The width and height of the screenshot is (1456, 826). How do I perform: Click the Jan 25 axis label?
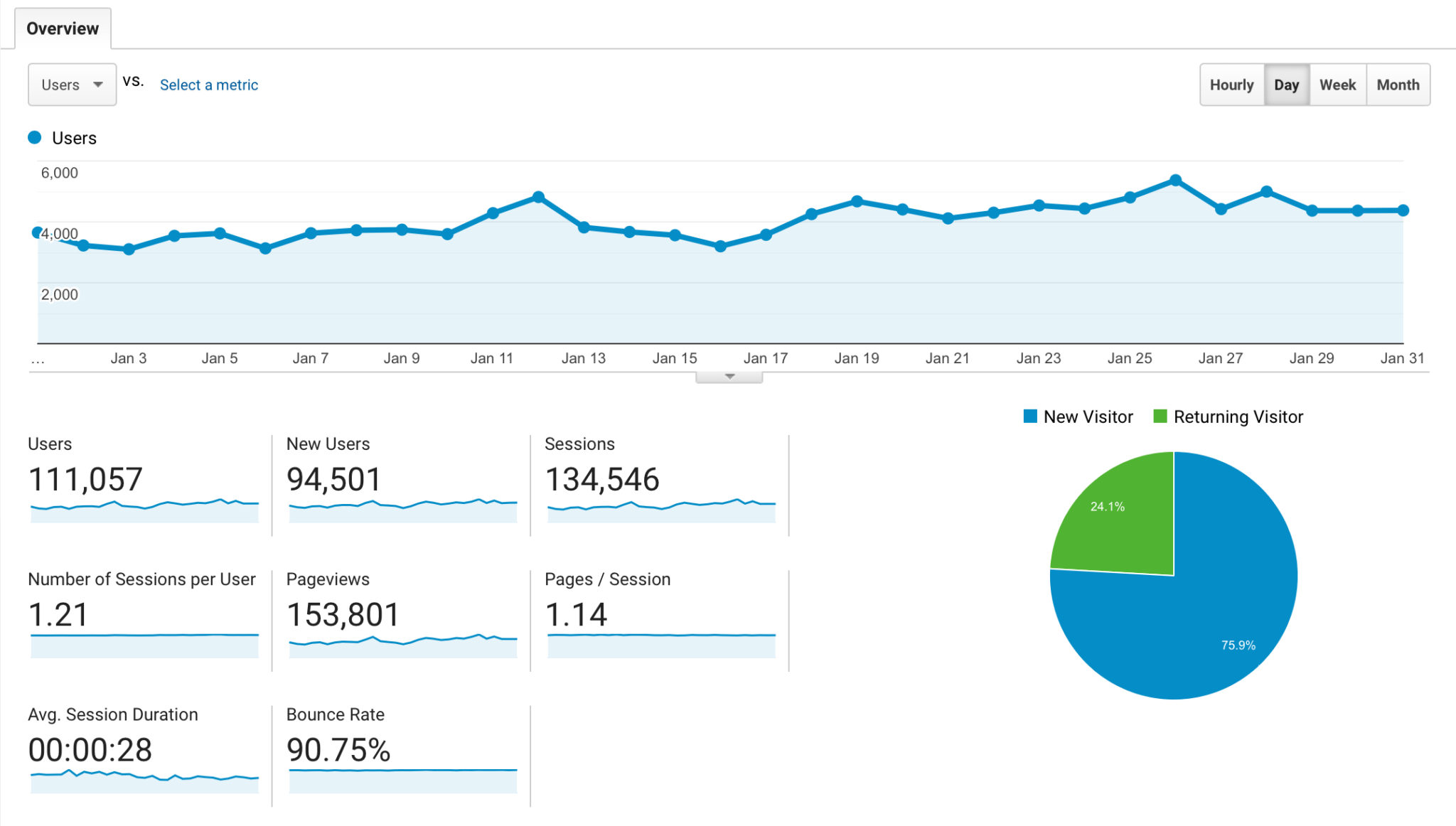[x=1130, y=358]
